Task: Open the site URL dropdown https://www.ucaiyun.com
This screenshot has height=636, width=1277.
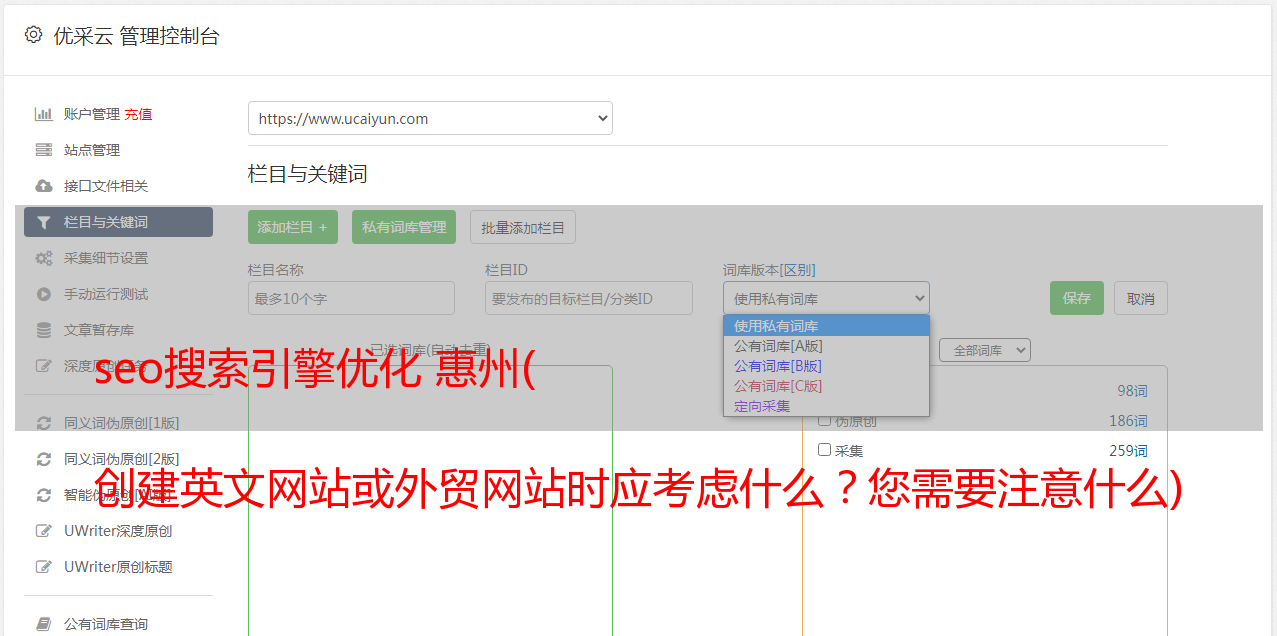Action: click(430, 118)
